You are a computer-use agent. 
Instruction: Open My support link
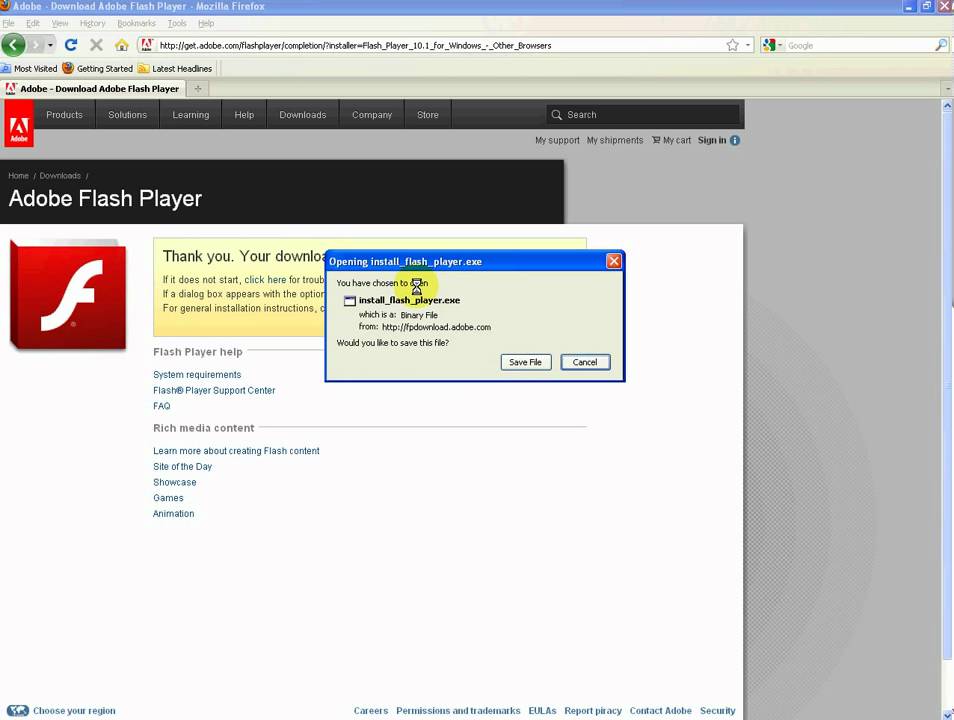tap(557, 140)
